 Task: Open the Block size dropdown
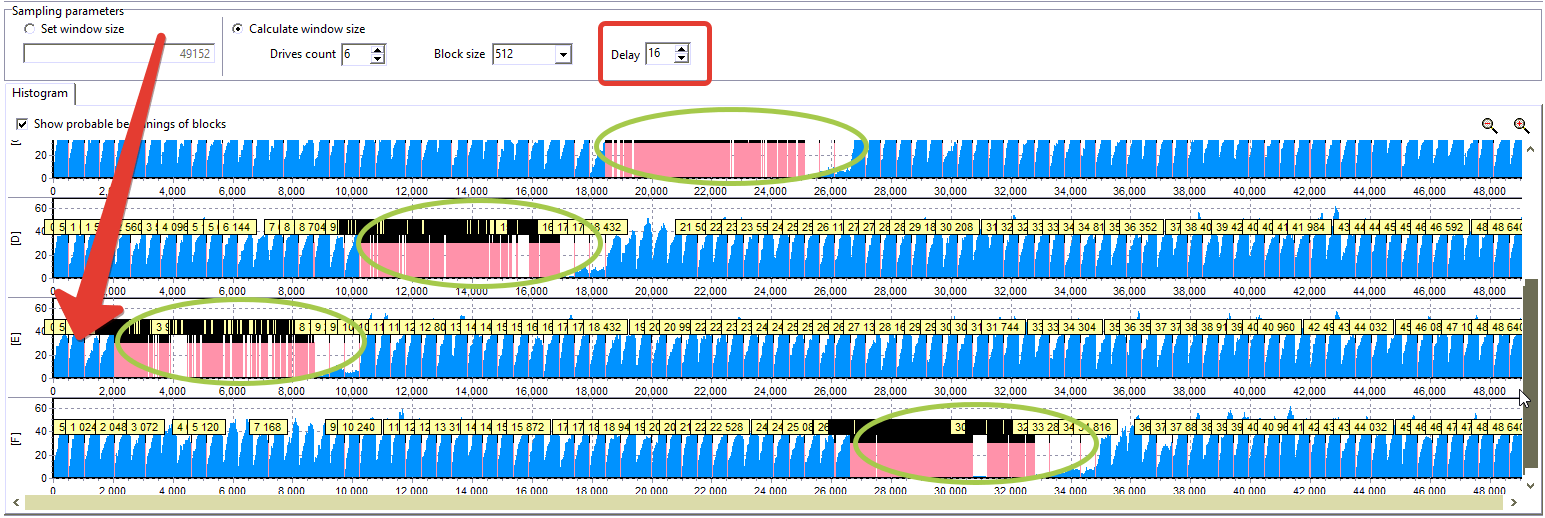[x=563, y=54]
